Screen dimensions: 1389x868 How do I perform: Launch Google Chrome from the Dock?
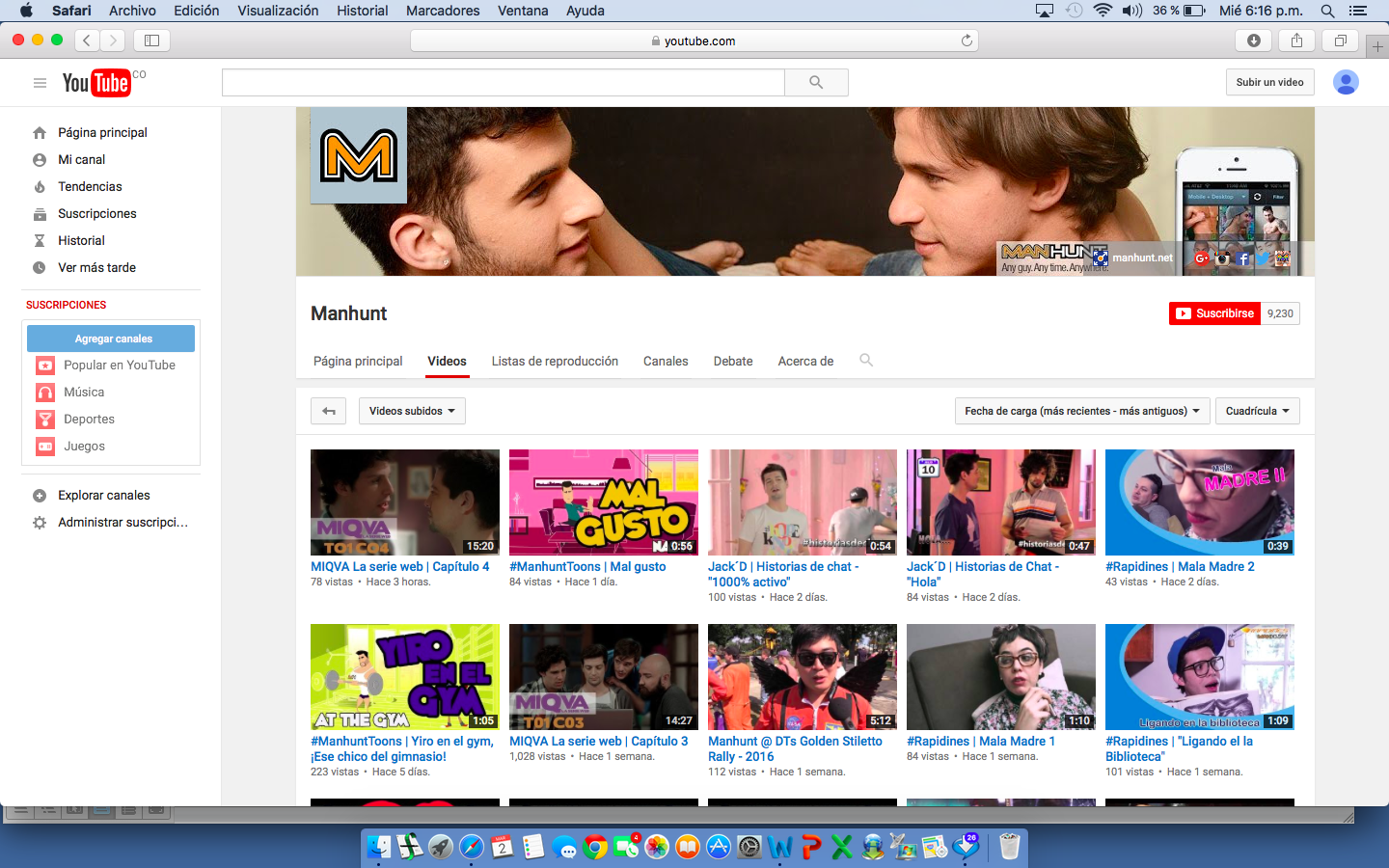point(595,847)
